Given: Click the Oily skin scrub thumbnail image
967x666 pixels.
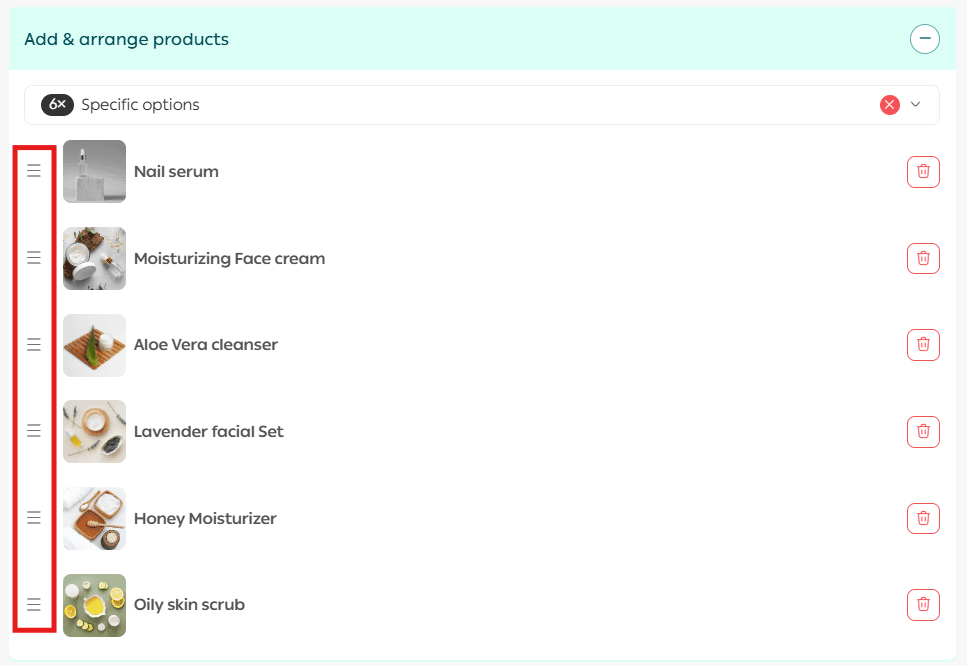Looking at the screenshot, I should pyautogui.click(x=94, y=605).
